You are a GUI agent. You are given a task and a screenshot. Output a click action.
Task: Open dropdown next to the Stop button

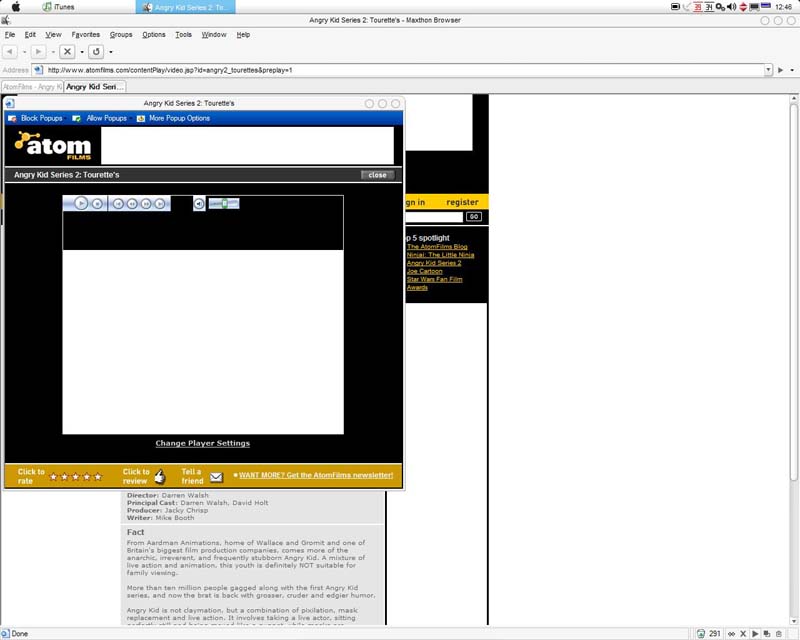82,52
